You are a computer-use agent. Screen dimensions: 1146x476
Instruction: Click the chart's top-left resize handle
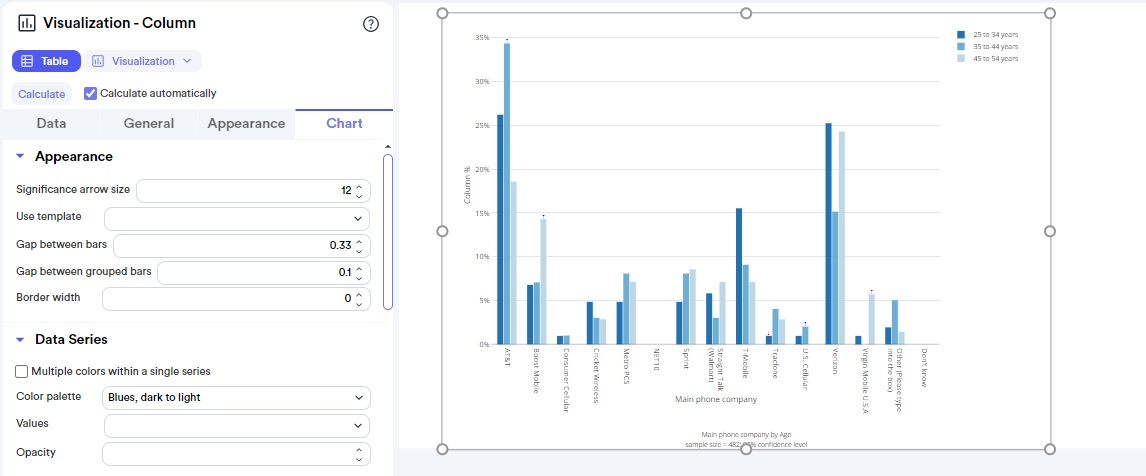tap(442, 13)
